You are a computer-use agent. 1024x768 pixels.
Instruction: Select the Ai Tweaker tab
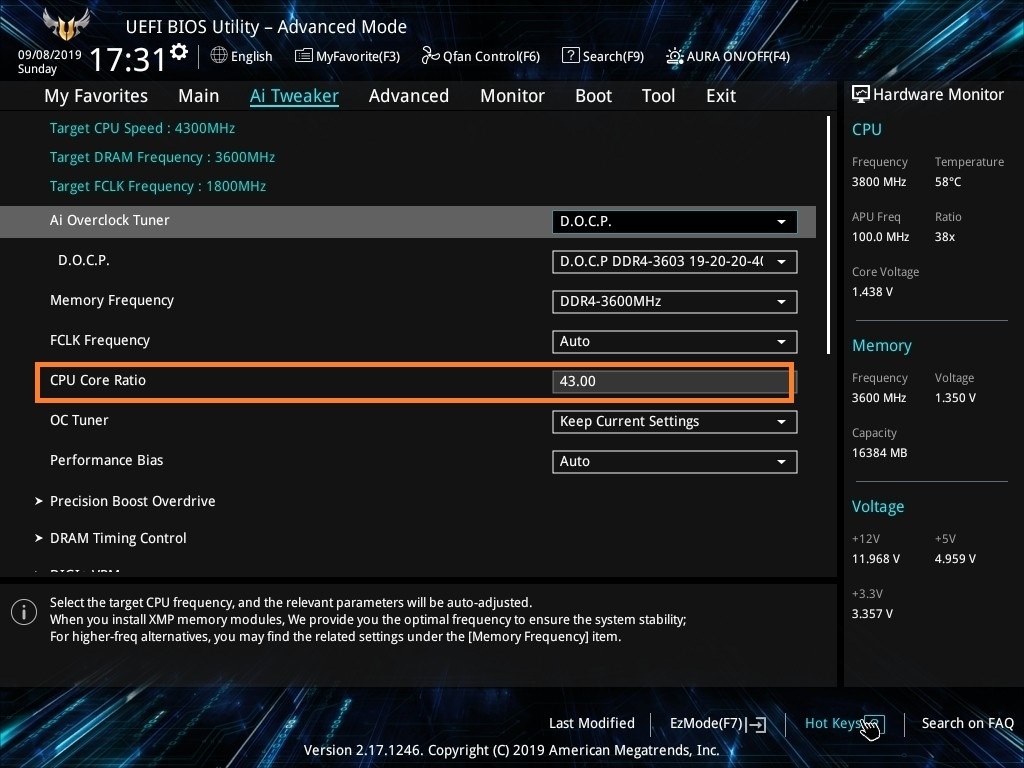coord(294,96)
